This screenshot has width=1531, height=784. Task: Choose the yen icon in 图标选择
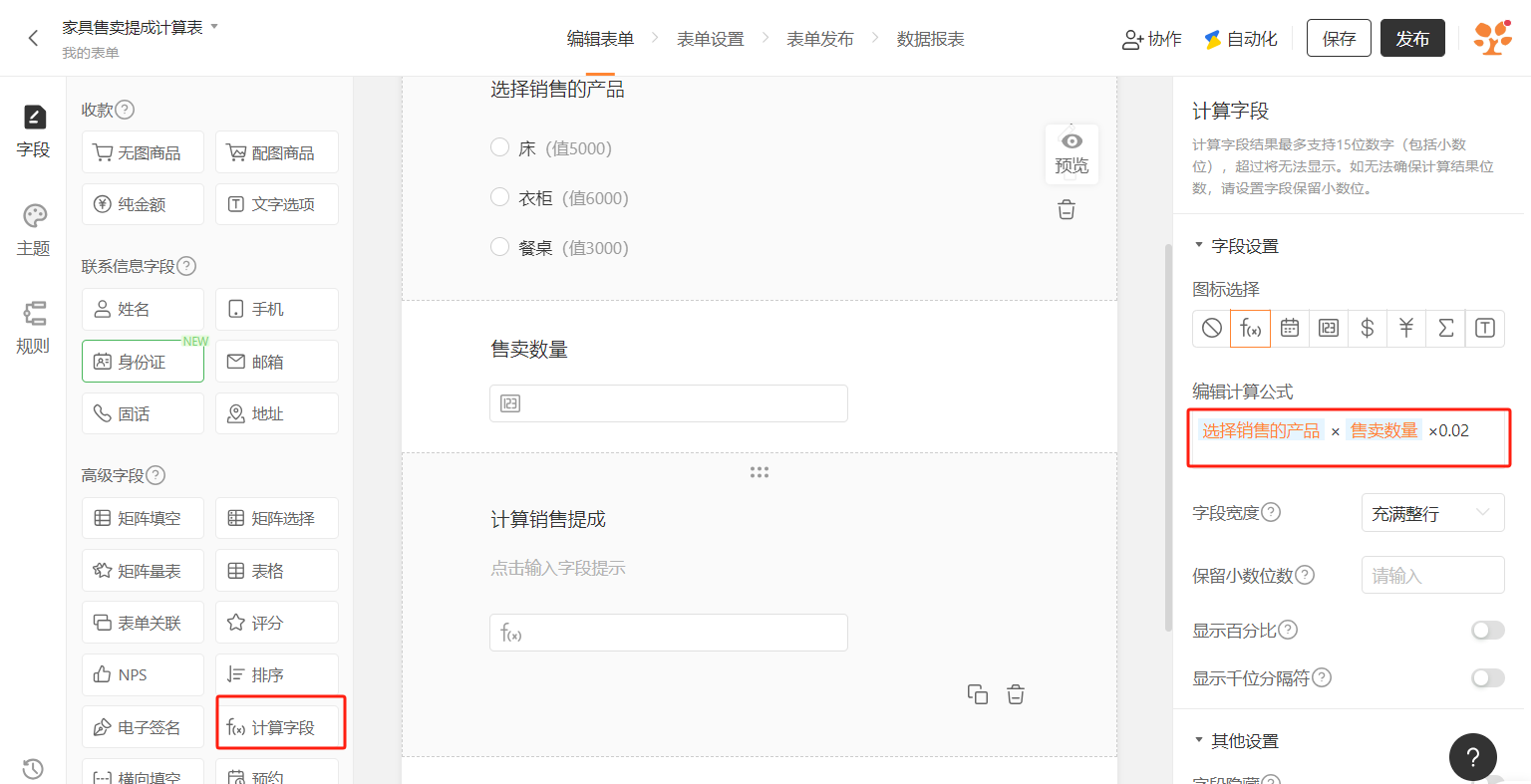(1406, 328)
